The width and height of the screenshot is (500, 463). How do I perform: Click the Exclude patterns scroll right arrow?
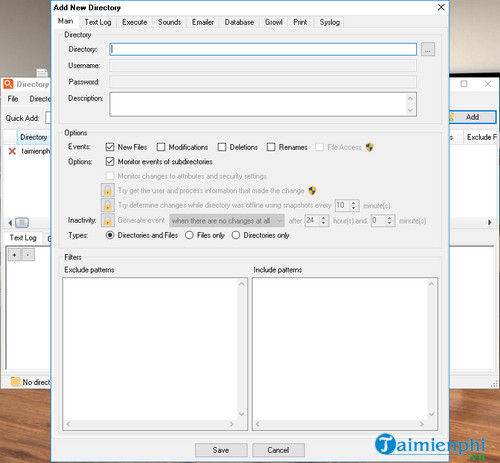[x=232, y=424]
